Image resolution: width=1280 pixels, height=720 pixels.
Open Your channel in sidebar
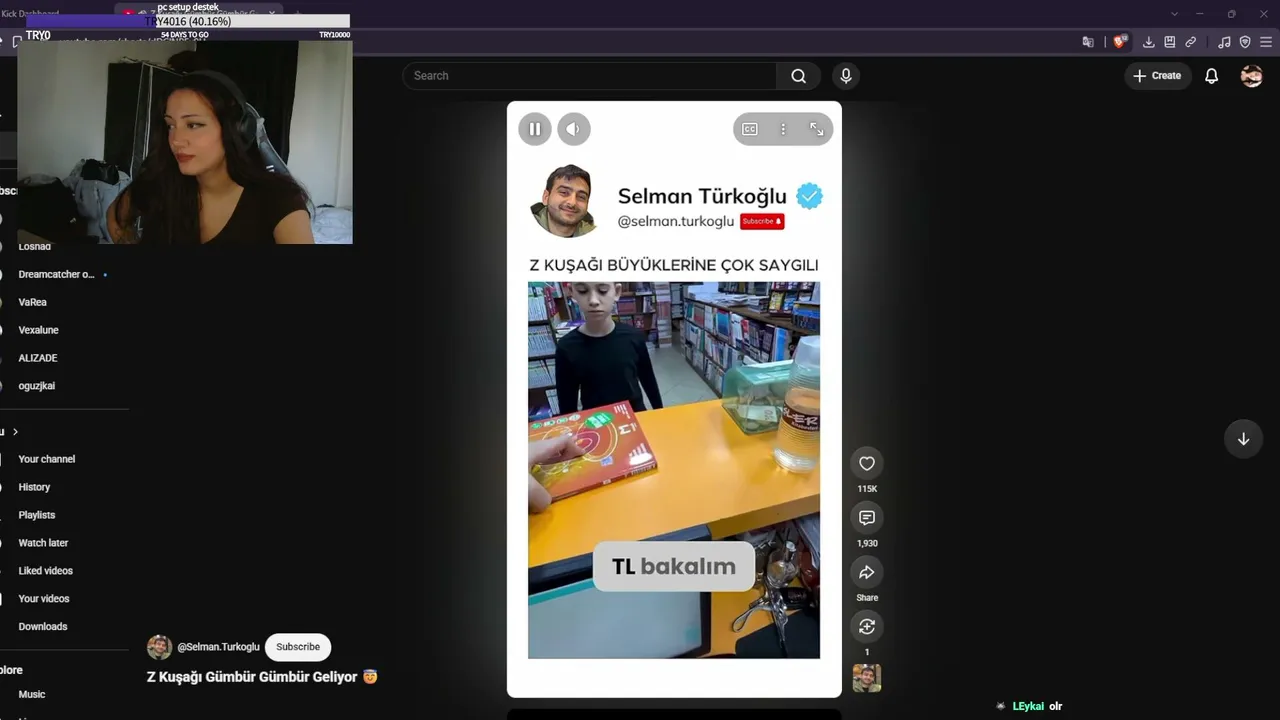point(47,459)
